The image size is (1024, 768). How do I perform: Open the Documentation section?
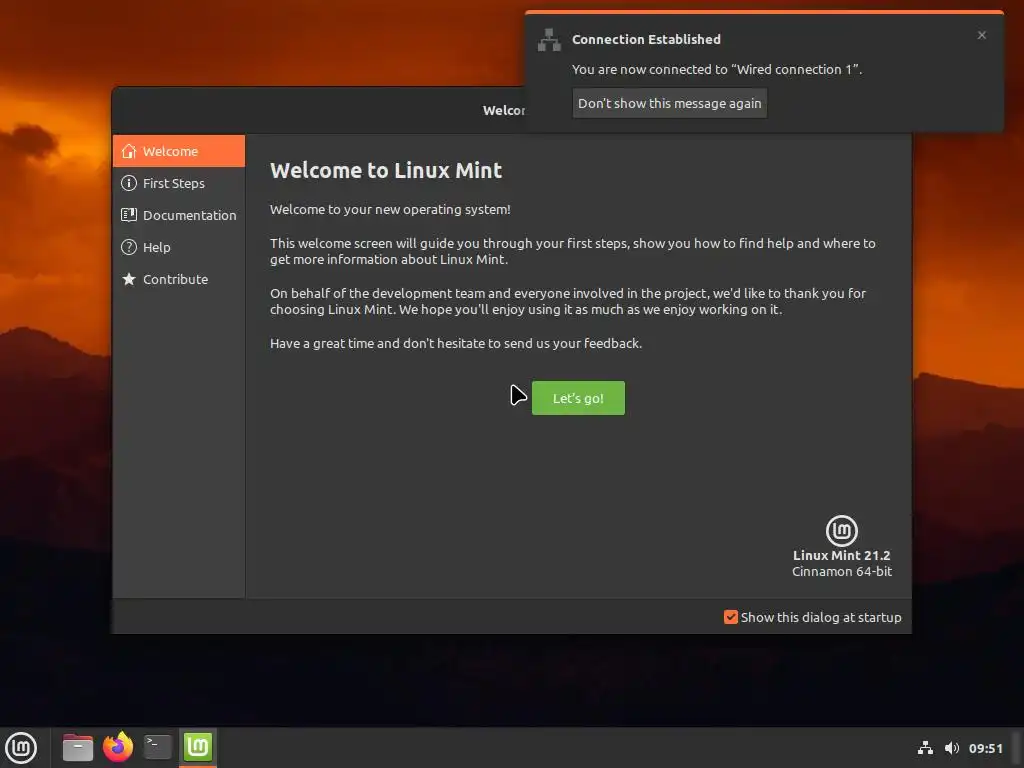point(179,215)
